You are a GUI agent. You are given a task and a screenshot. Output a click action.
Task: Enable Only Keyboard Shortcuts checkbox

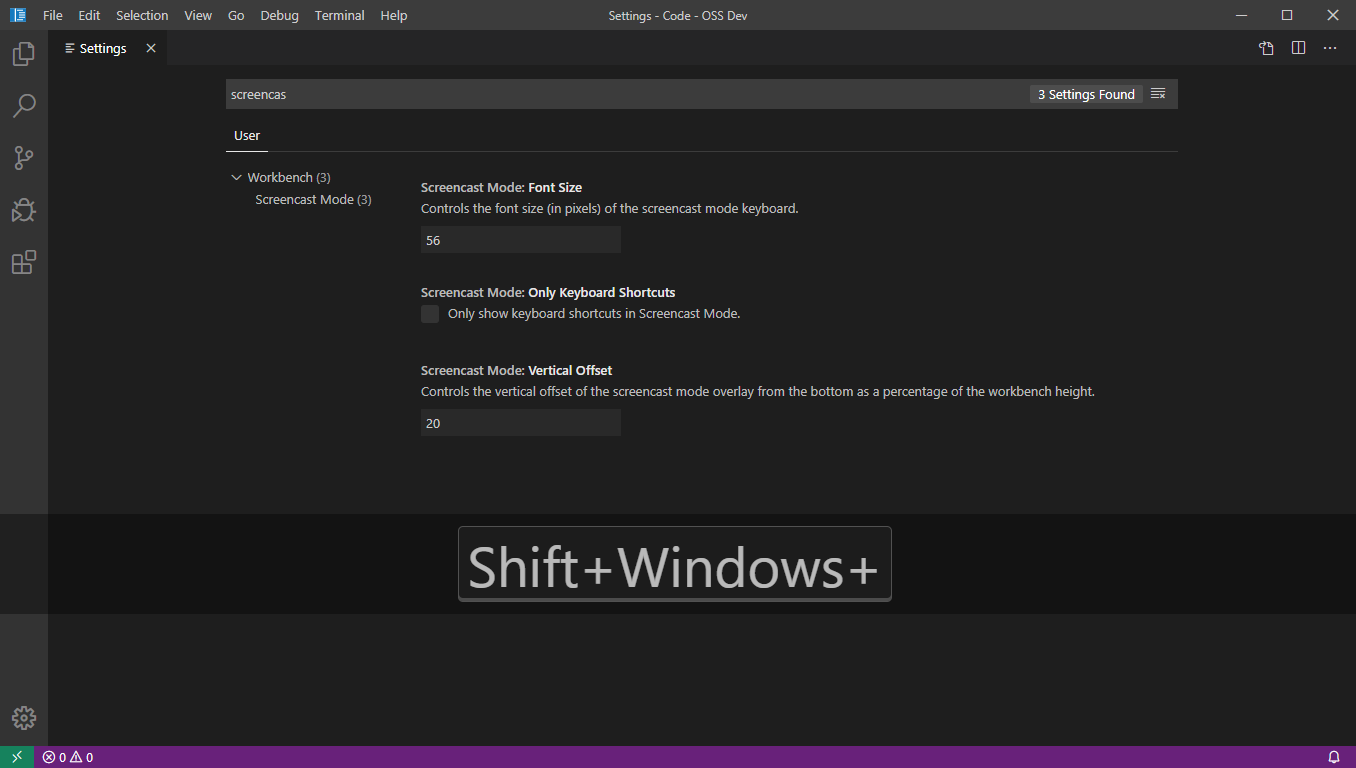click(430, 314)
